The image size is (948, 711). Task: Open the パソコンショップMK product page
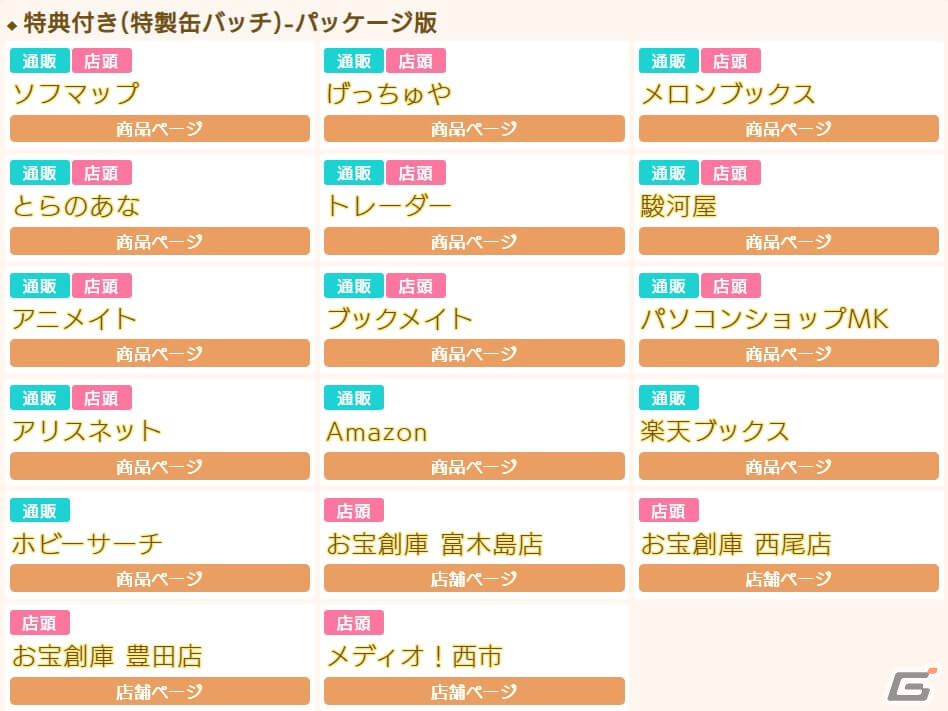click(788, 354)
